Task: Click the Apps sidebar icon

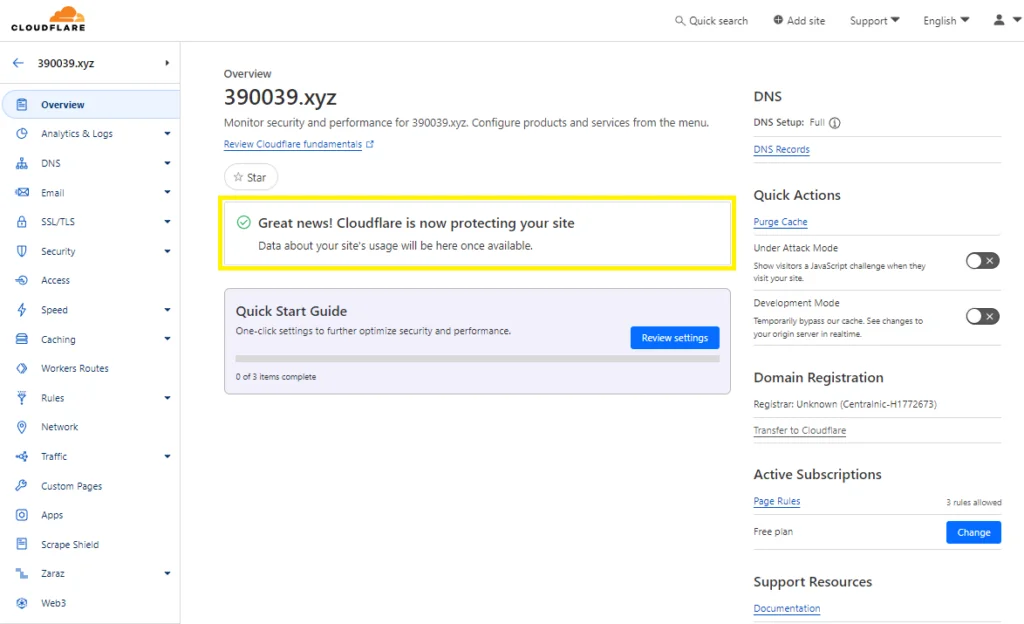Action: [22, 515]
